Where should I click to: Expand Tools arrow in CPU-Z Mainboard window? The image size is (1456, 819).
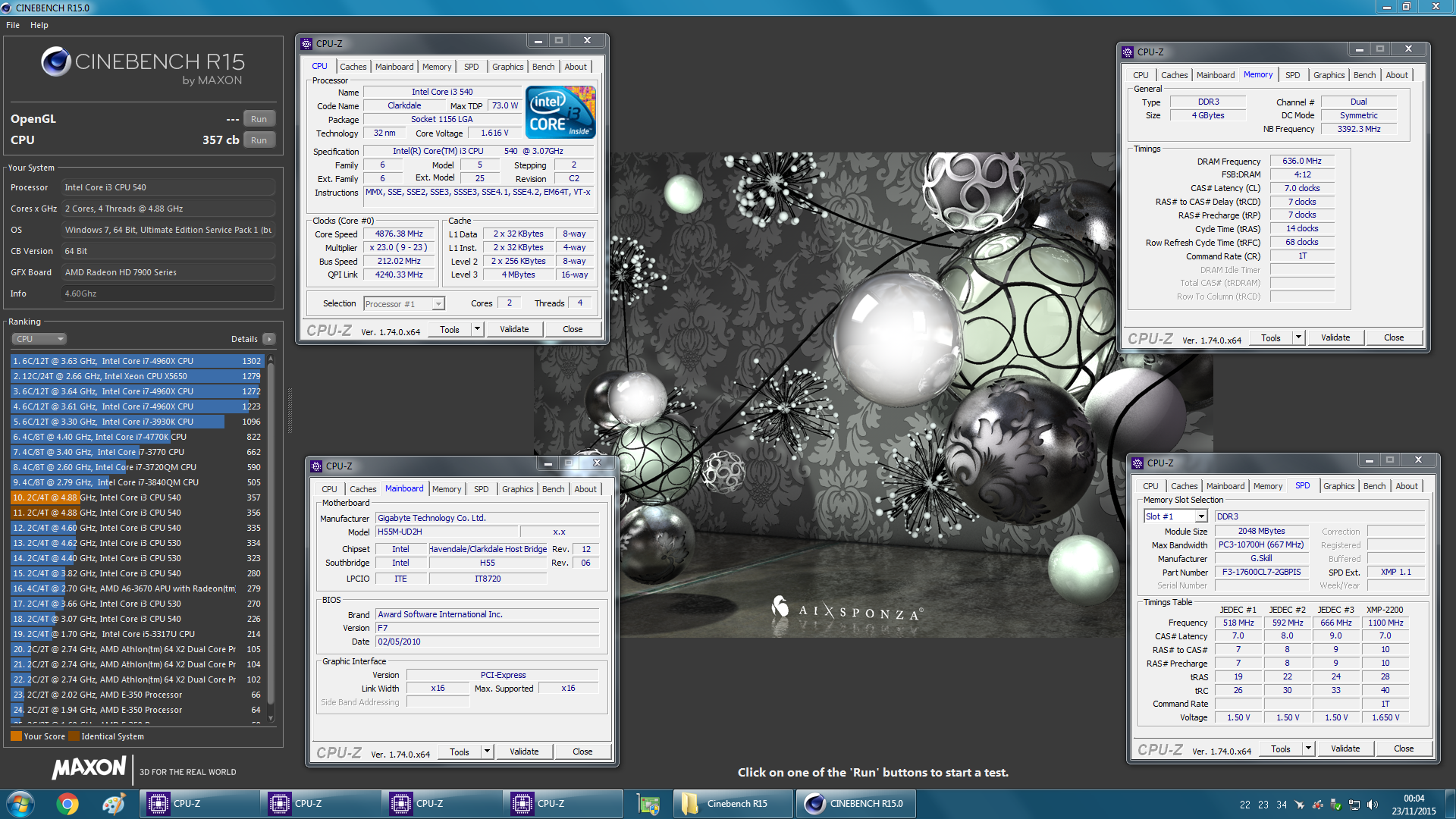487,752
